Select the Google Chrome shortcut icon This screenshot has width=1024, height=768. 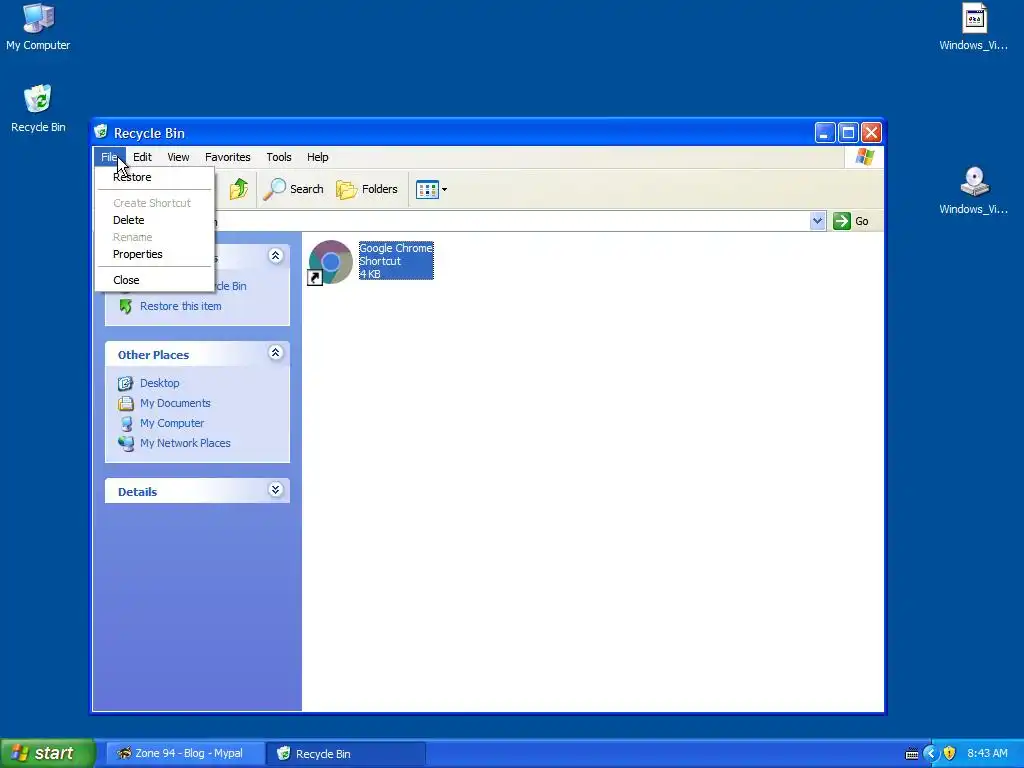click(x=330, y=263)
